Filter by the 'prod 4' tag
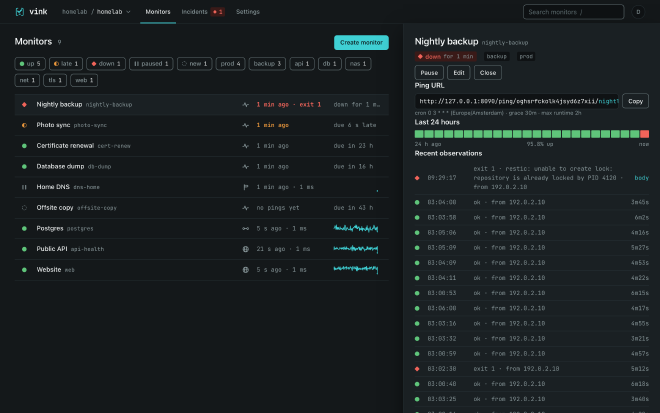The width and height of the screenshot is (660, 413). tap(230, 64)
